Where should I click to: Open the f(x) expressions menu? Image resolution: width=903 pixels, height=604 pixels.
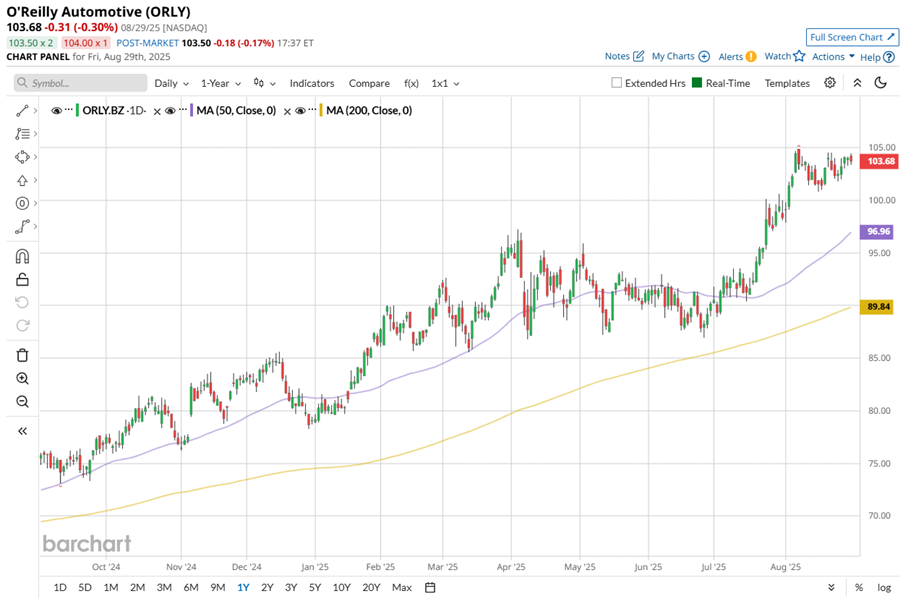point(411,83)
